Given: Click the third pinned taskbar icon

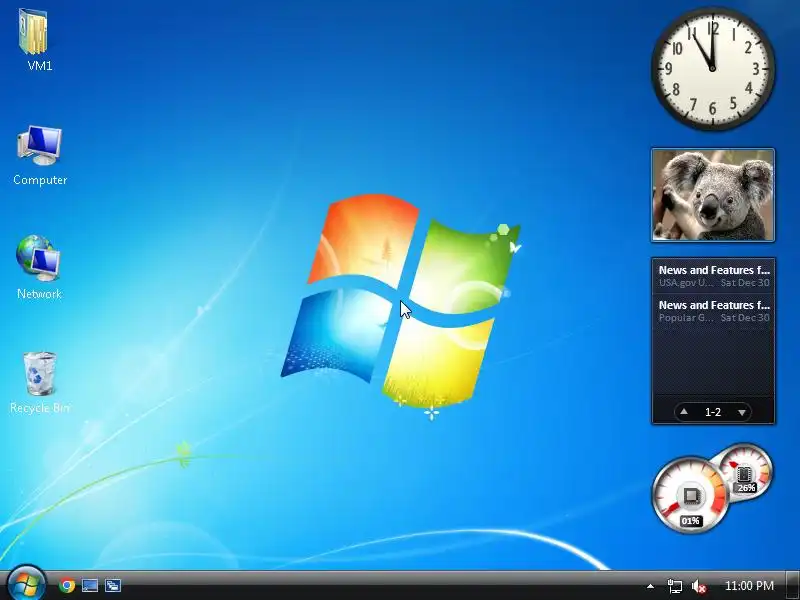Looking at the screenshot, I should (x=113, y=585).
